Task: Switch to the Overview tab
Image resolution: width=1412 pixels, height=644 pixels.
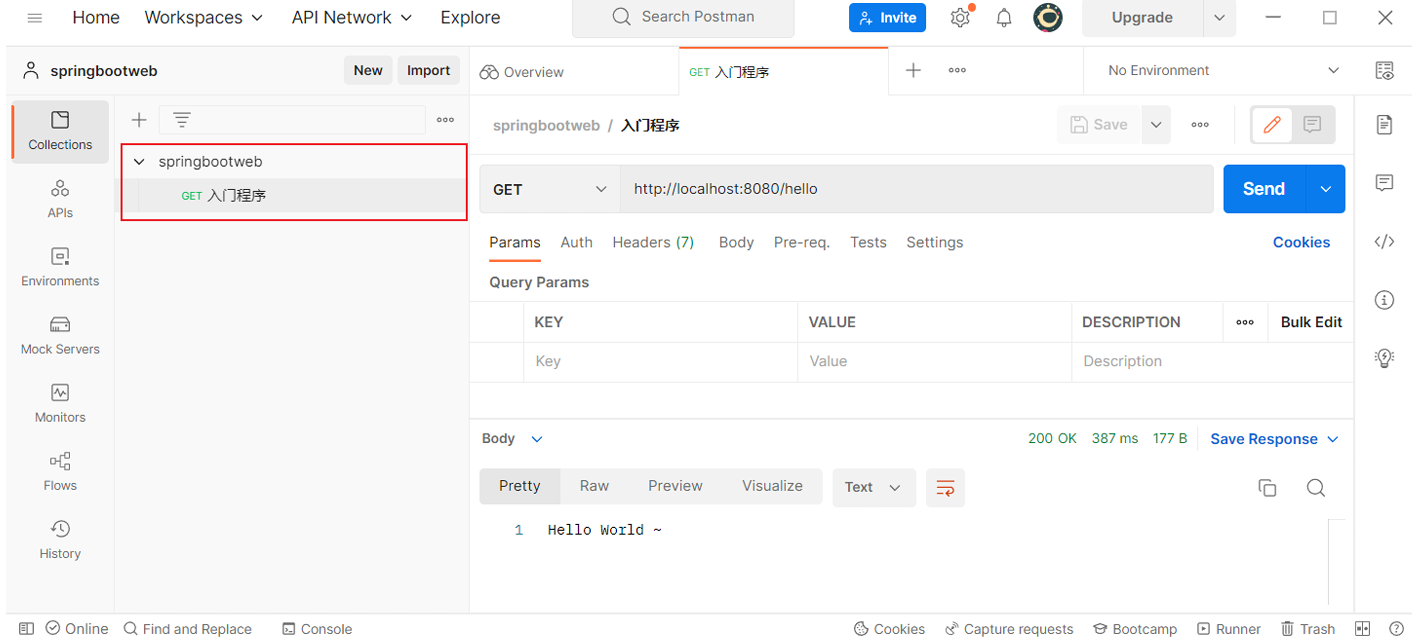Action: click(x=522, y=72)
